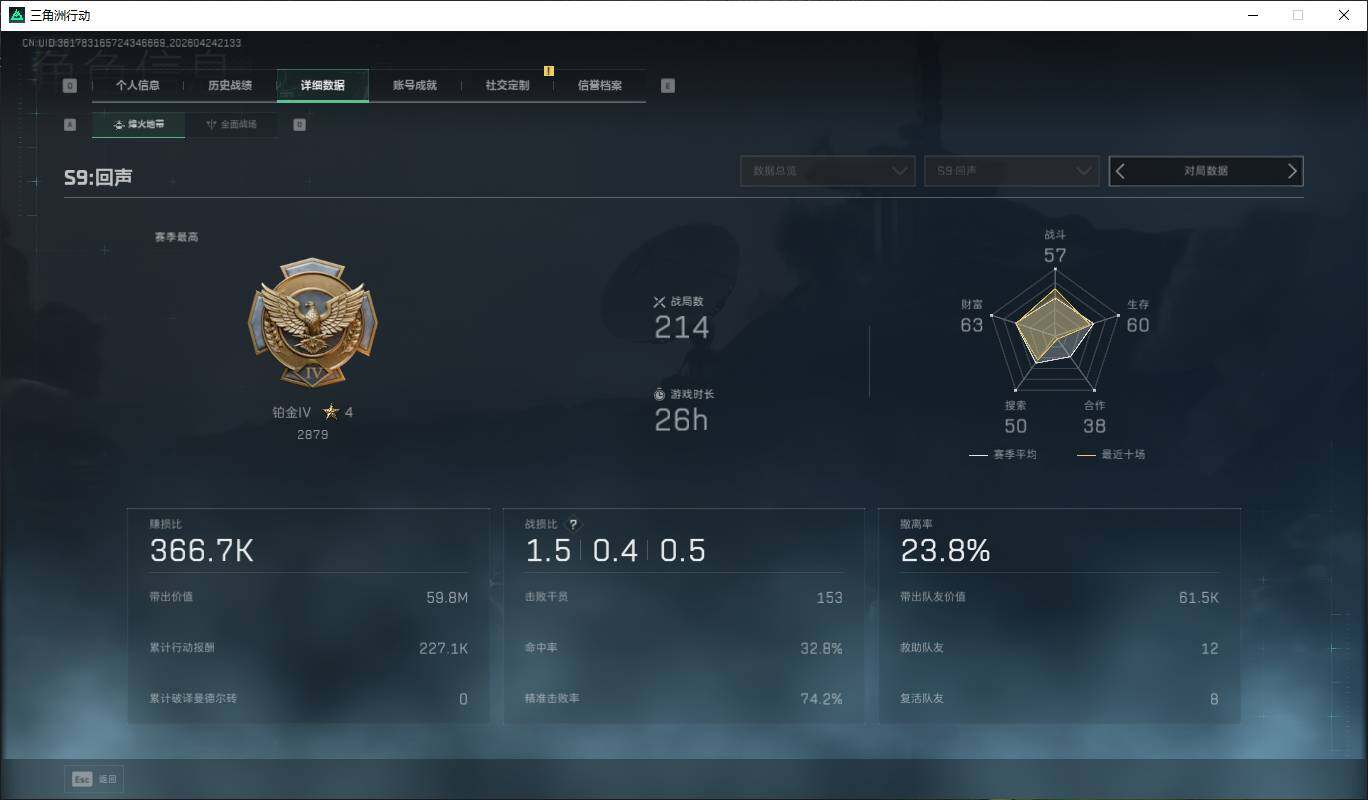The image size is (1368, 800).
Task: Click the 救助队友 row showing 12
Action: pos(1059,648)
